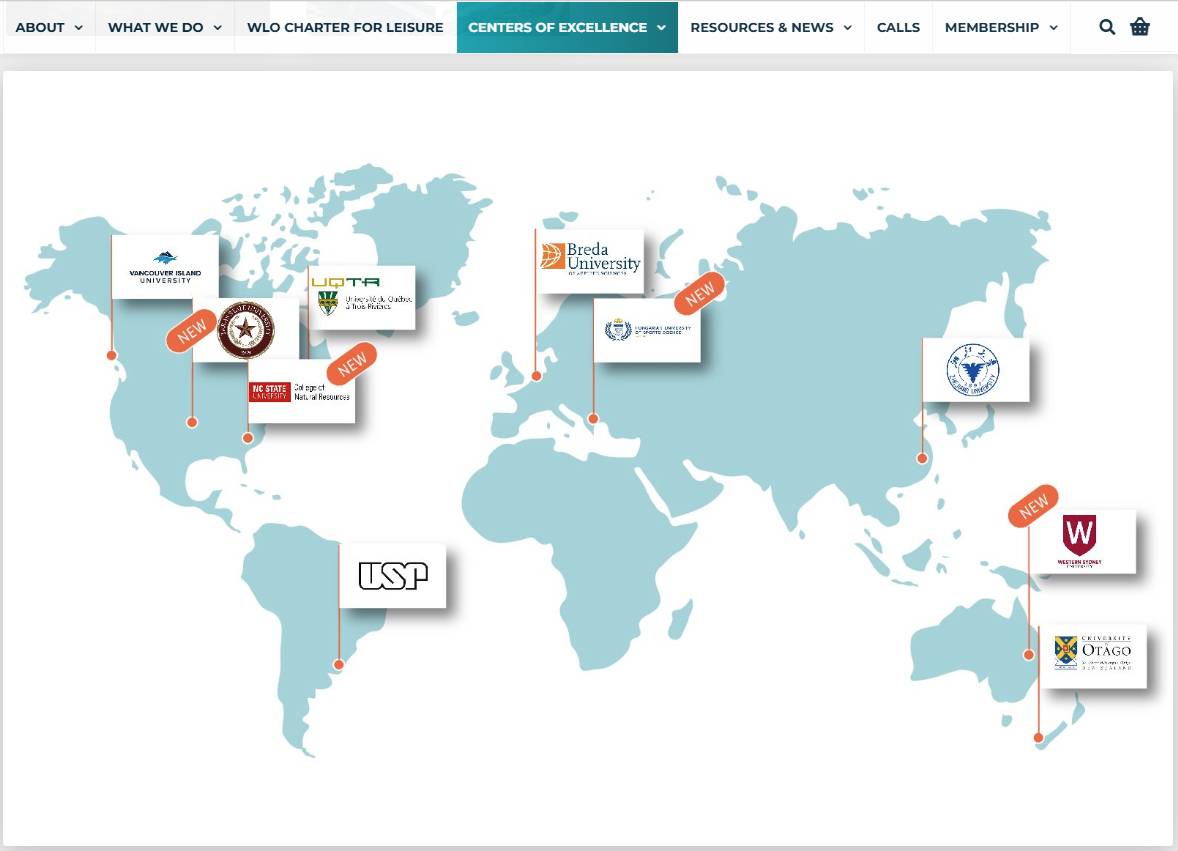
Task: Open Resources & News menu
Action: point(771,27)
